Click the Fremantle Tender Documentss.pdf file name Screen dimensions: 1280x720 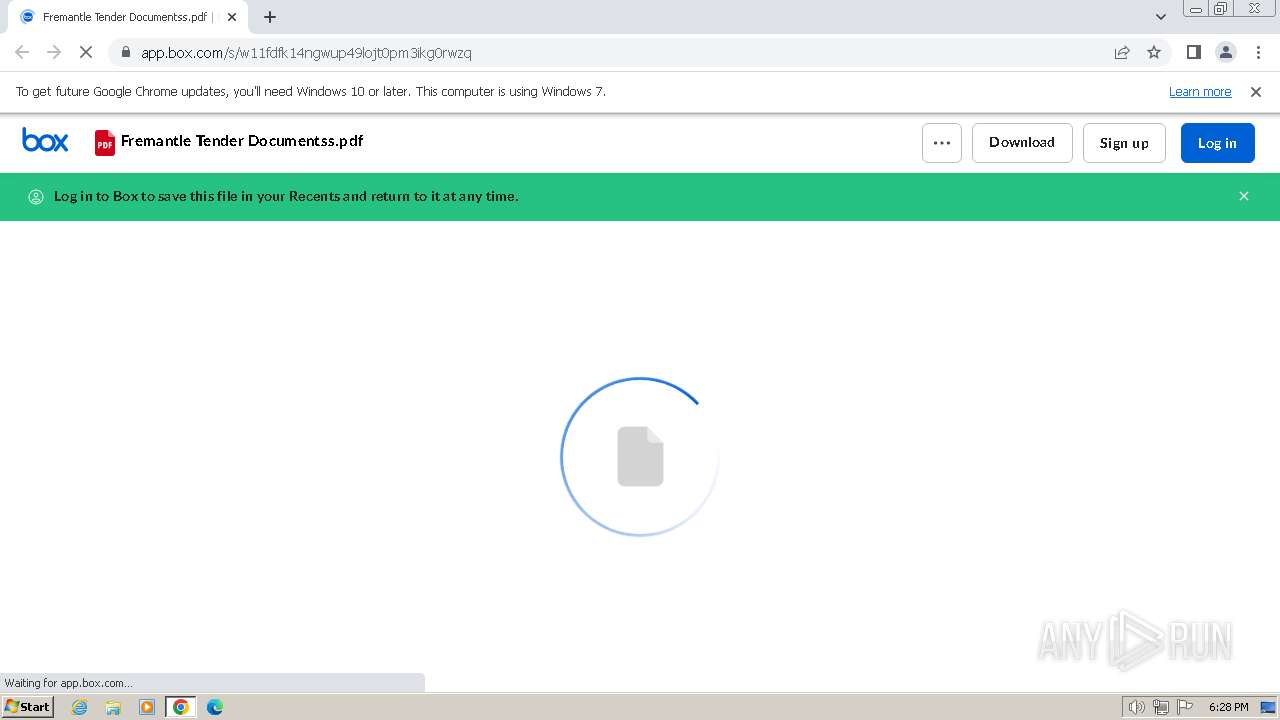pos(242,141)
